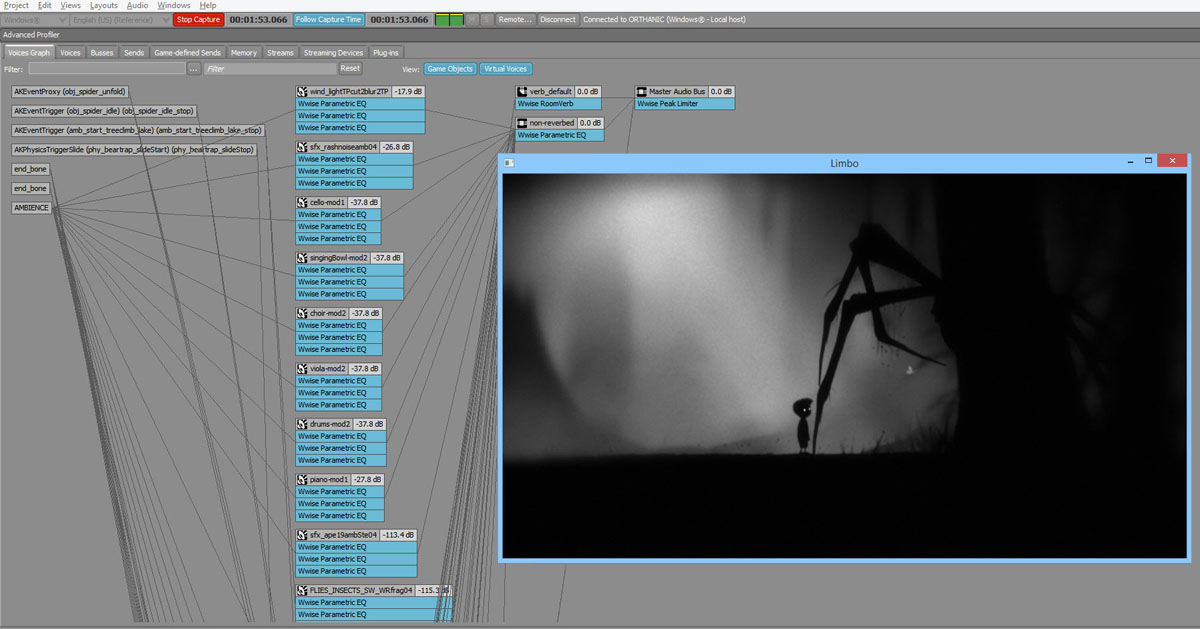This screenshot has height=629, width=1200.
Task: Open the Windows platform dropdown
Action: (35, 19)
